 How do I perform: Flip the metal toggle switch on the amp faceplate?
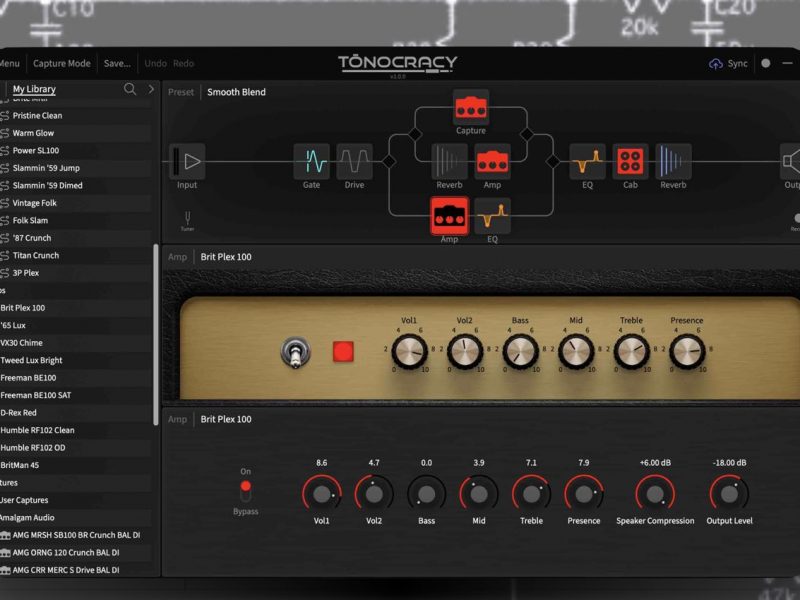tap(295, 352)
